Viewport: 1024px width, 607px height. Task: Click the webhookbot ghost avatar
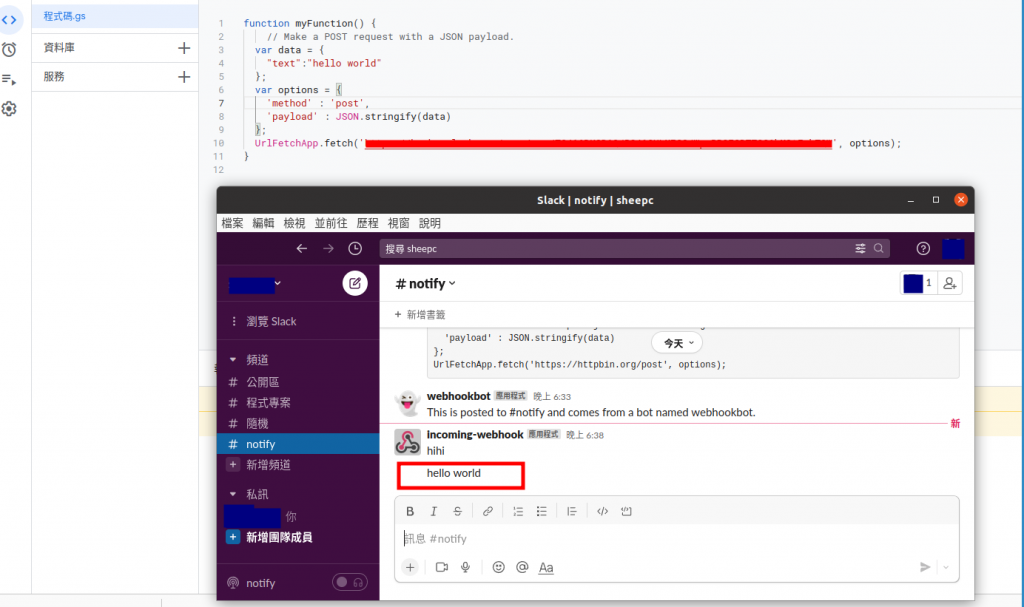click(408, 403)
